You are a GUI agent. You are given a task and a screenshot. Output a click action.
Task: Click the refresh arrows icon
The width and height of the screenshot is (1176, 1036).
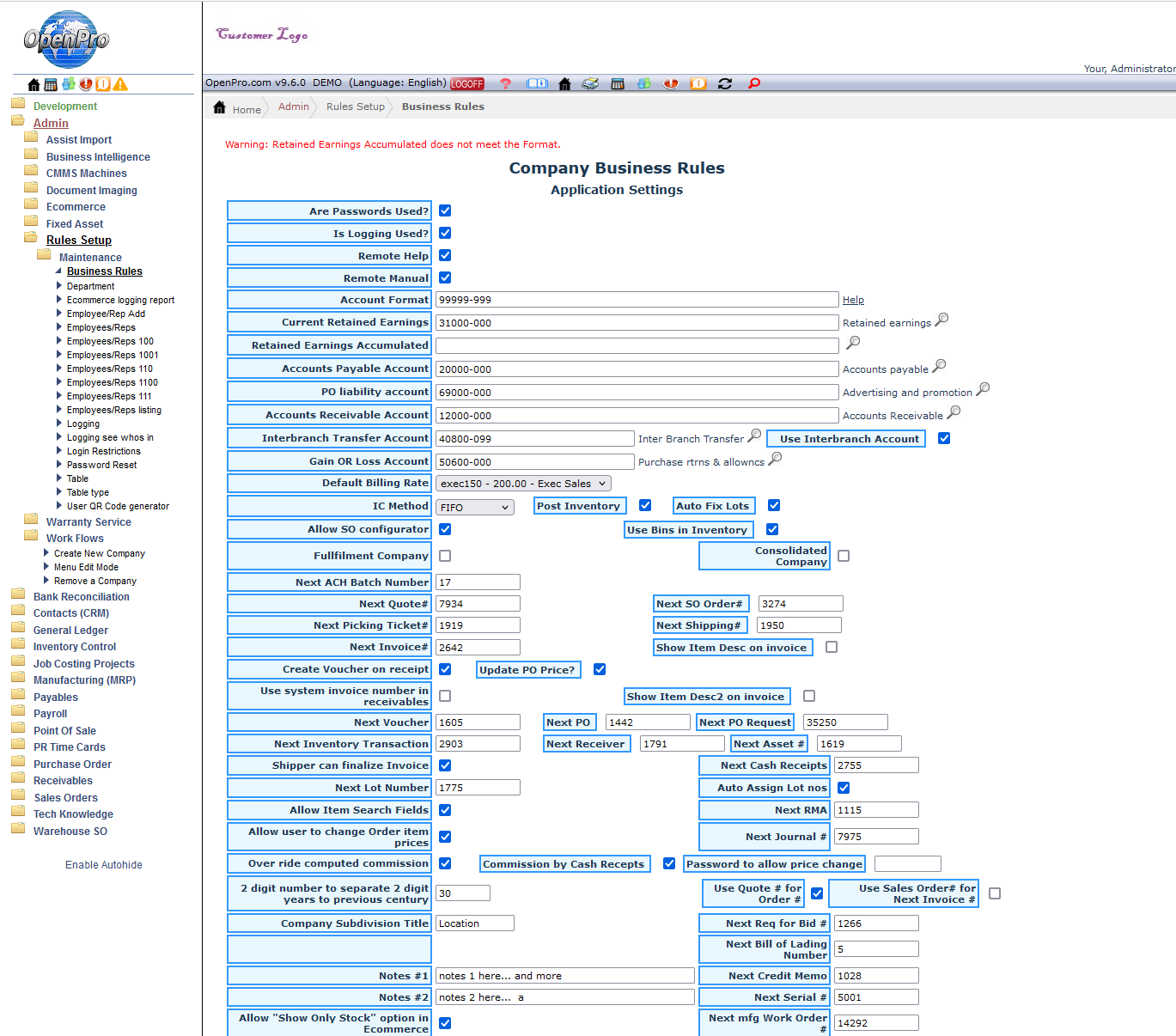point(725,84)
